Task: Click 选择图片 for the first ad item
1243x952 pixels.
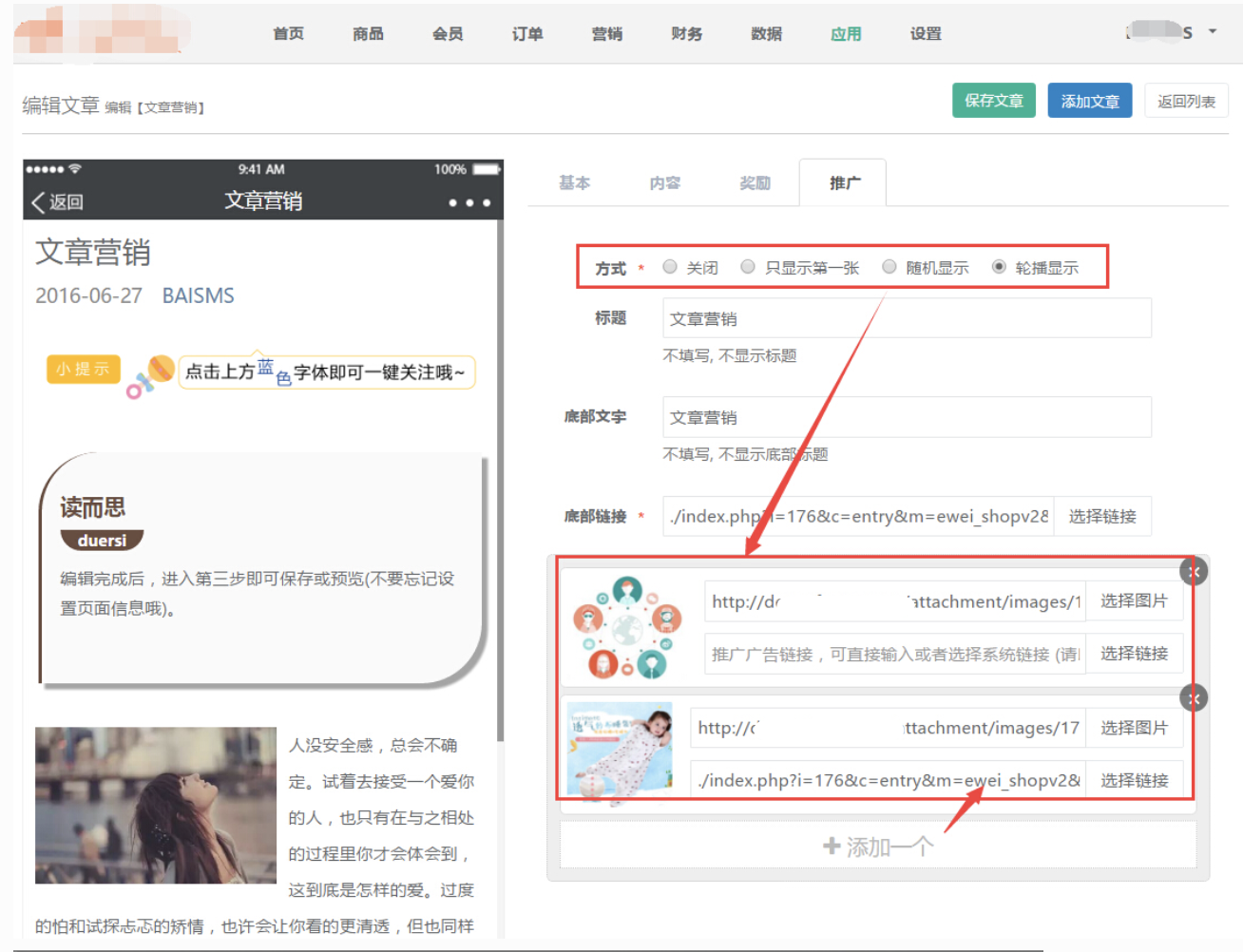Action: tap(1134, 600)
